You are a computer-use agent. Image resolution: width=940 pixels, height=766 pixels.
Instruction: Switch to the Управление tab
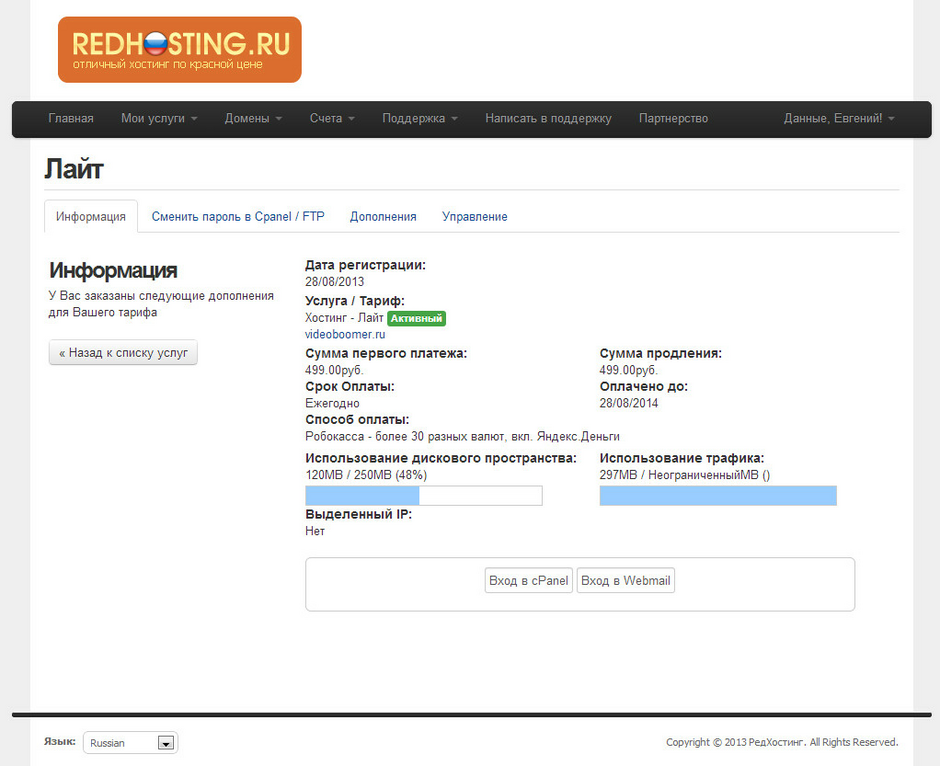[x=475, y=216]
